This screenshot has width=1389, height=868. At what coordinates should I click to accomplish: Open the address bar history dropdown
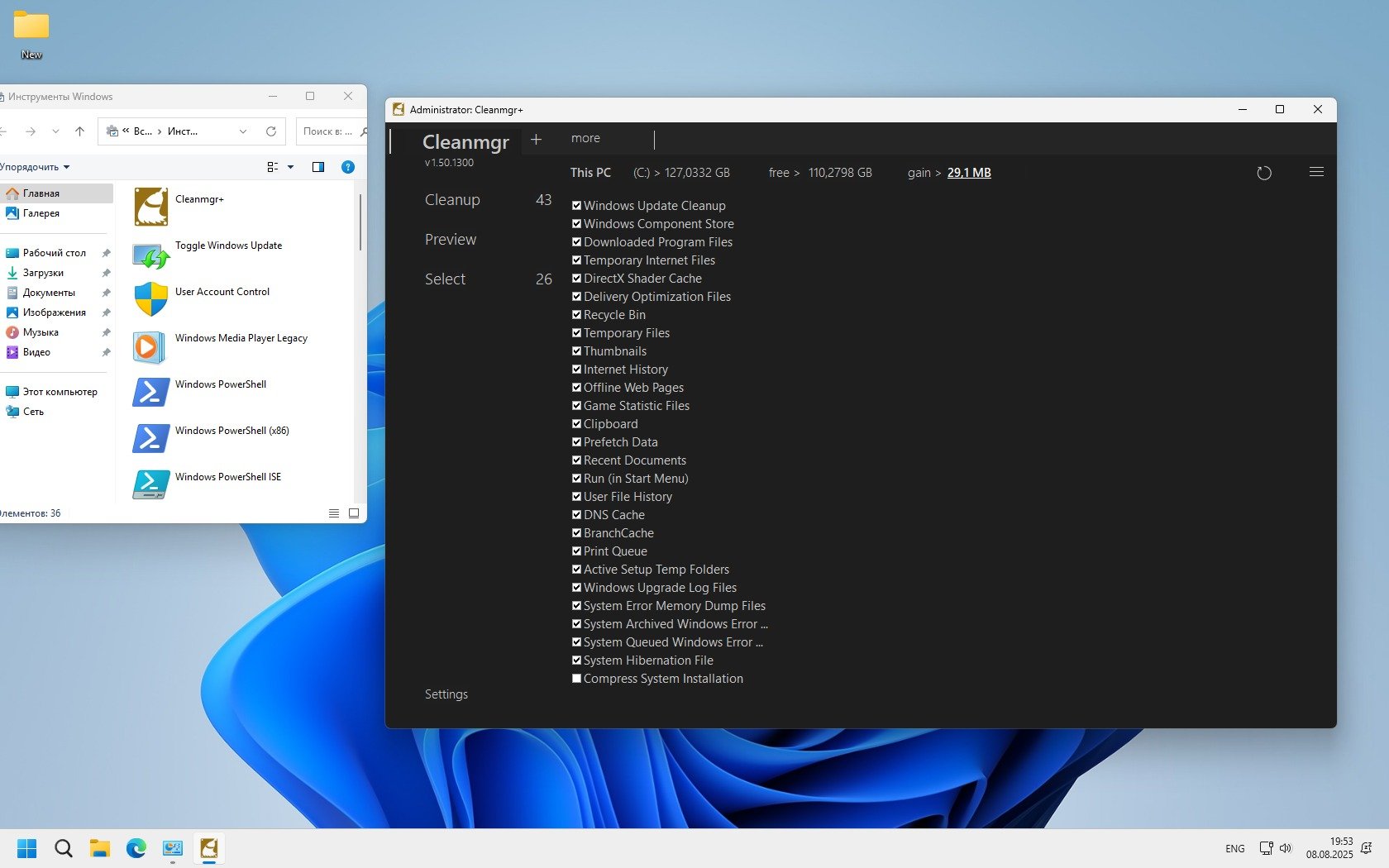[x=243, y=131]
